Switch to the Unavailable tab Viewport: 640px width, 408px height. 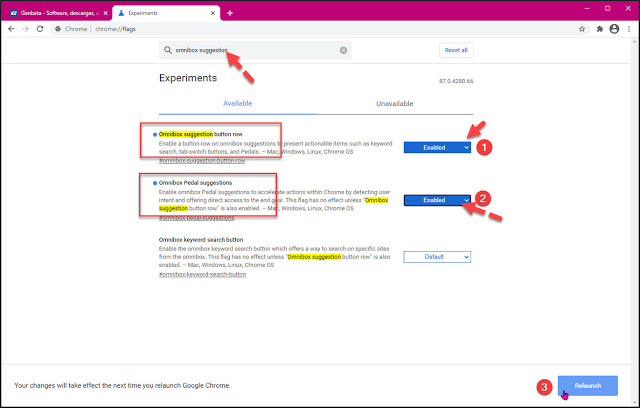click(x=397, y=103)
